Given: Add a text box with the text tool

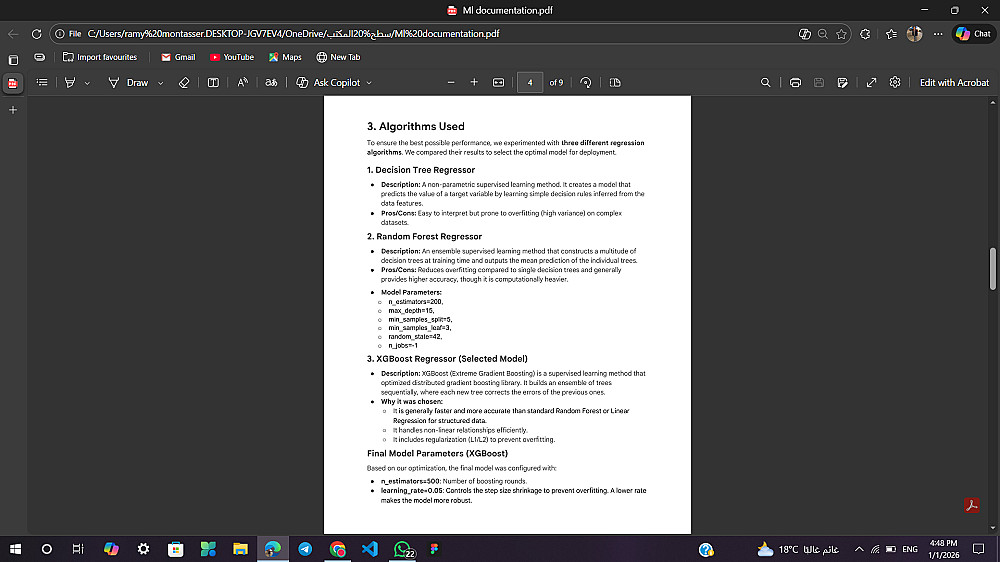Looking at the screenshot, I should [213, 82].
